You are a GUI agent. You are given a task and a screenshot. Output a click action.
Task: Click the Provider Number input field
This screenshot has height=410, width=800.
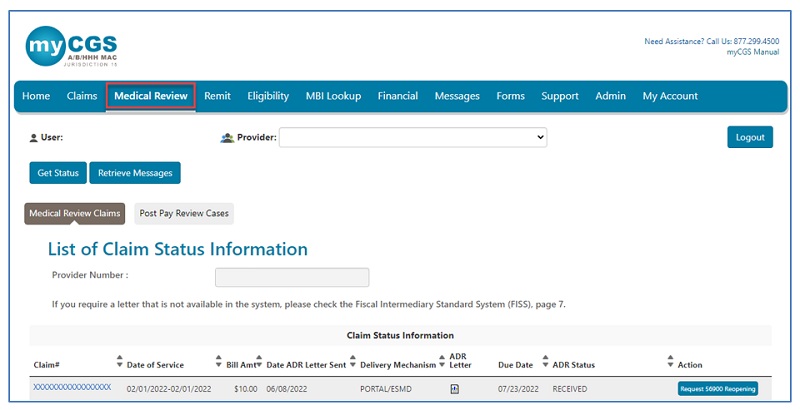[292, 277]
